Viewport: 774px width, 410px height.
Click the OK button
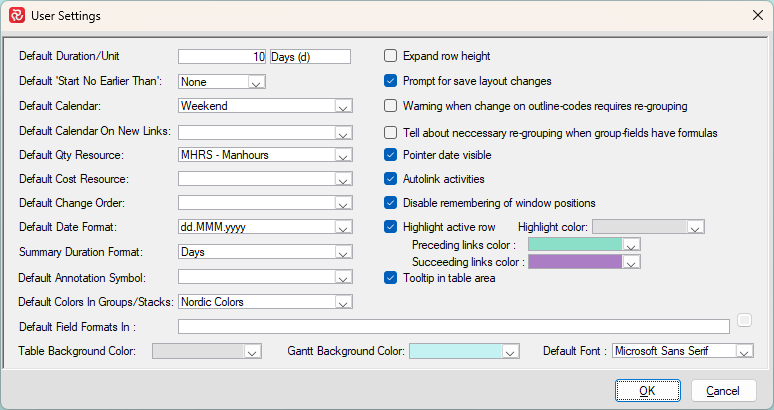[x=647, y=391]
